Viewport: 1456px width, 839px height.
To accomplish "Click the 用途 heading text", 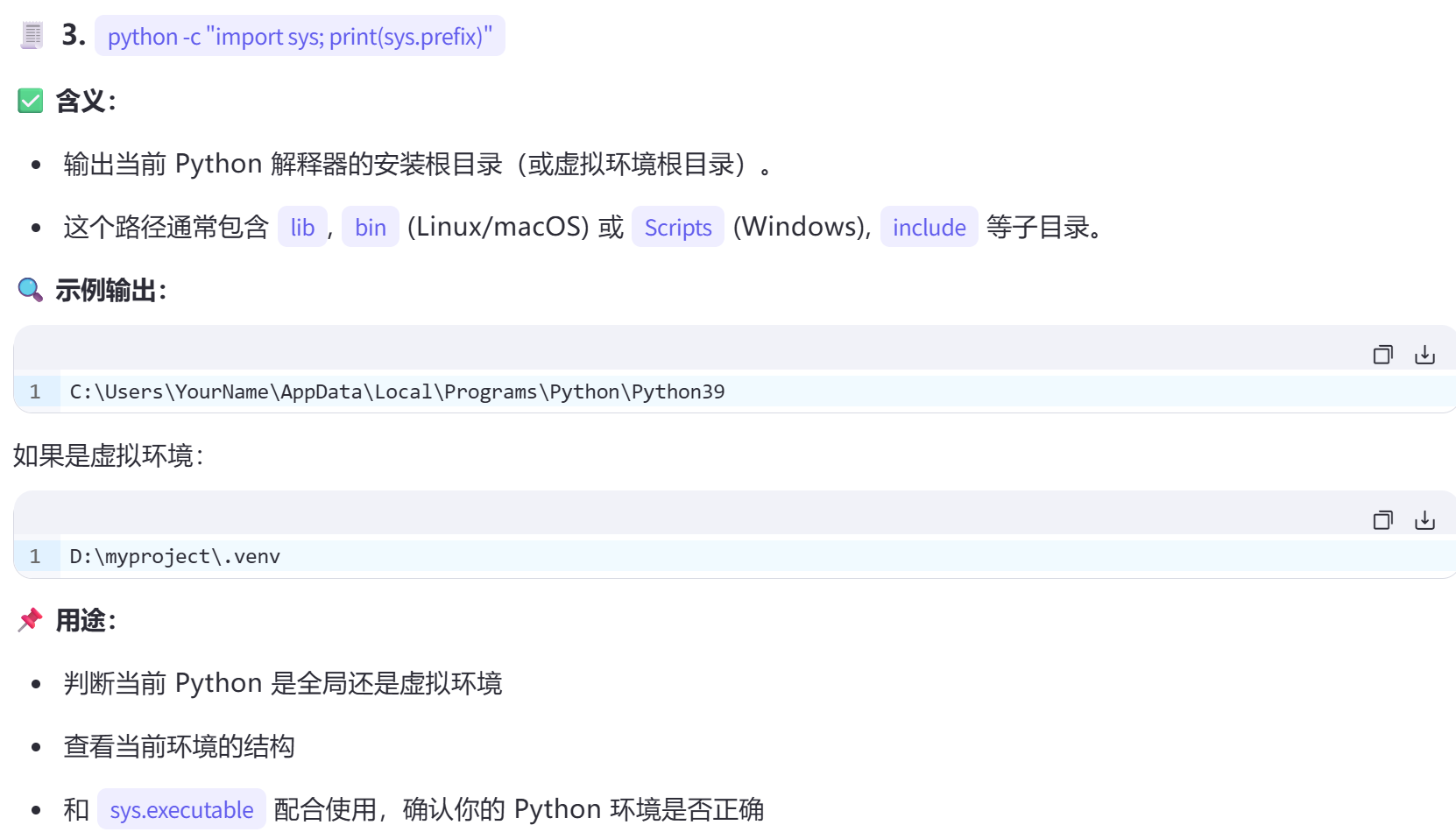I will 83,620.
